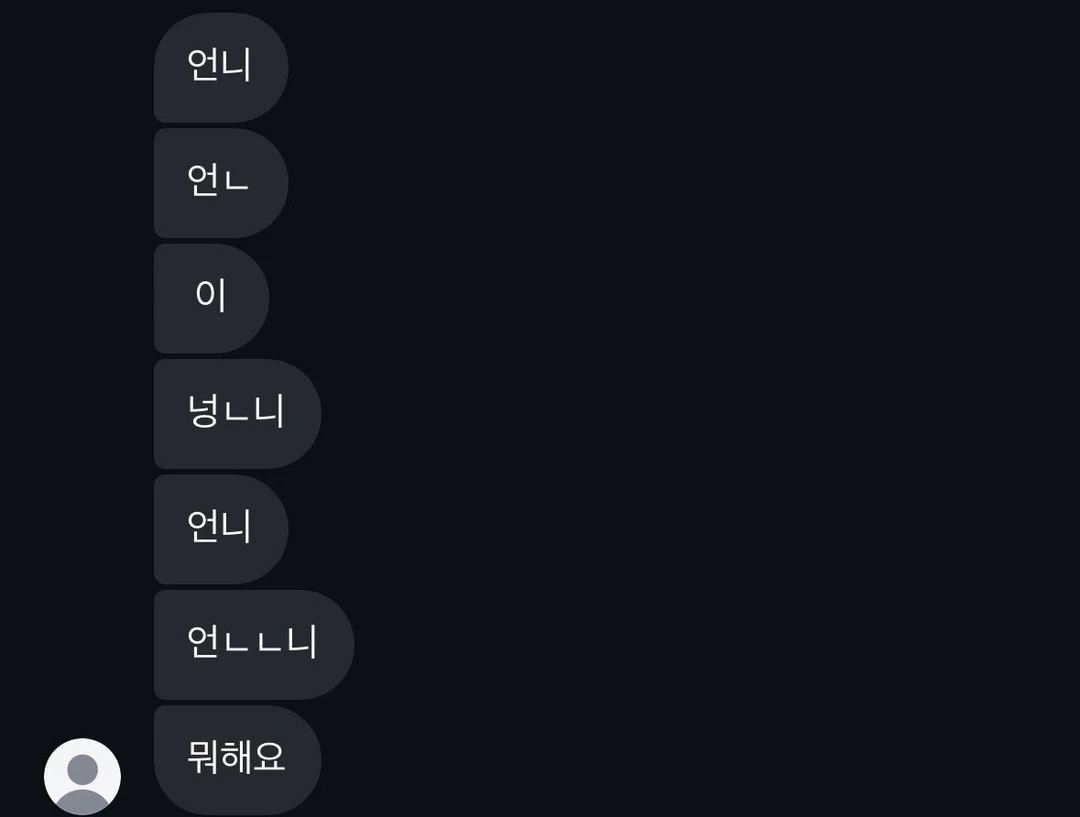The image size is (1080, 817).
Task: Click the typo message "닝ㄴ니" text
Action: pyautogui.click(x=237, y=411)
